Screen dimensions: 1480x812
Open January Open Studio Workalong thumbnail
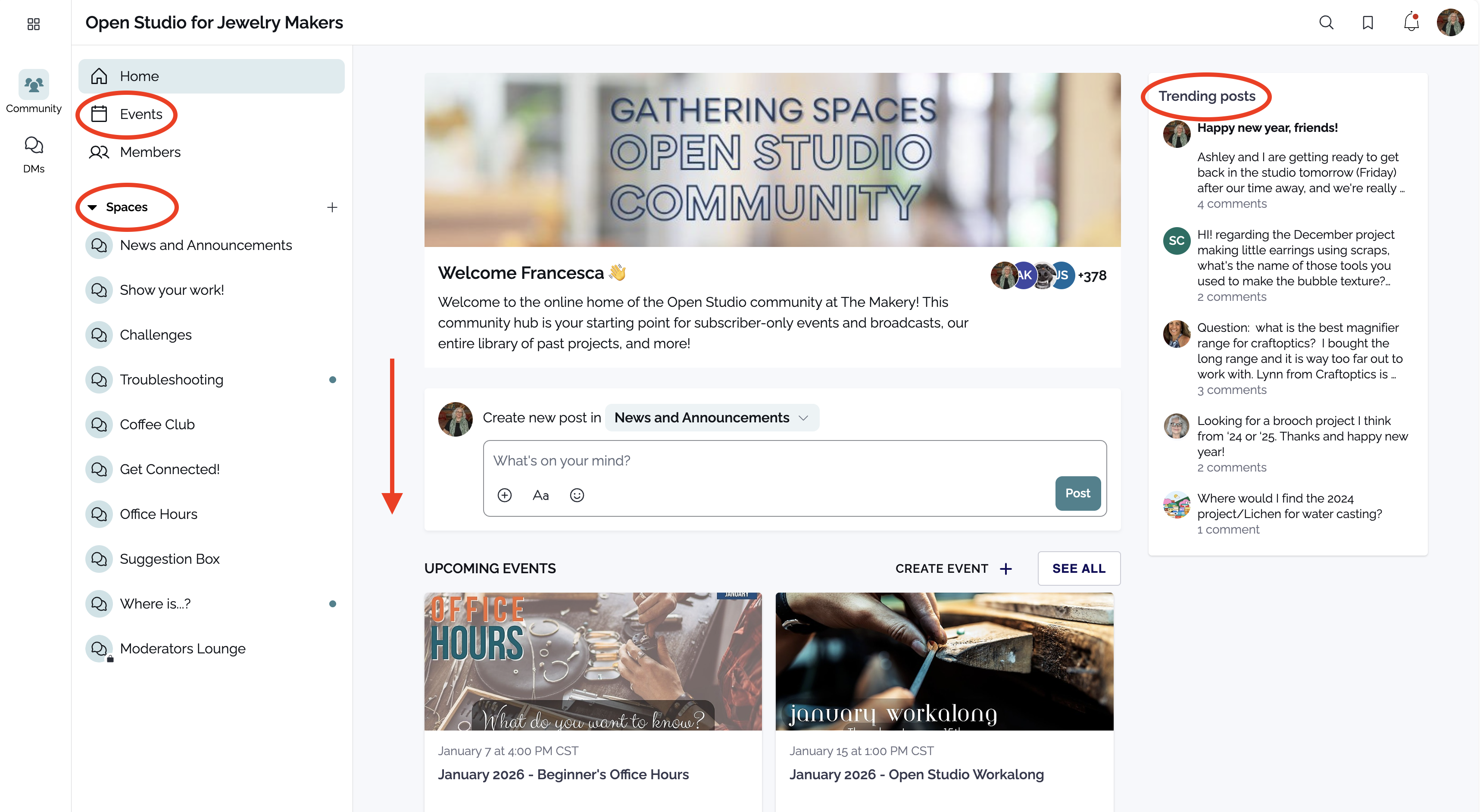point(944,661)
